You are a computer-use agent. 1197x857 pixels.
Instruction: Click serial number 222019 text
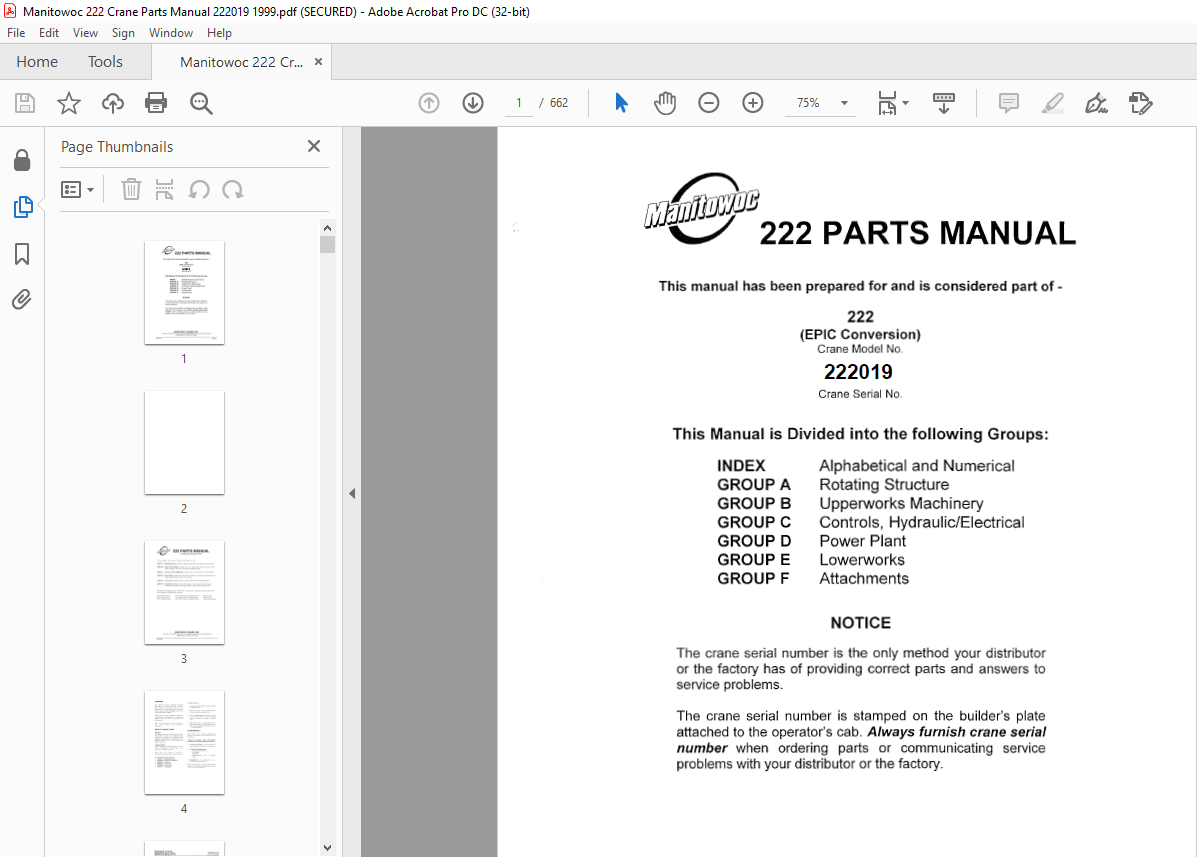pos(858,372)
